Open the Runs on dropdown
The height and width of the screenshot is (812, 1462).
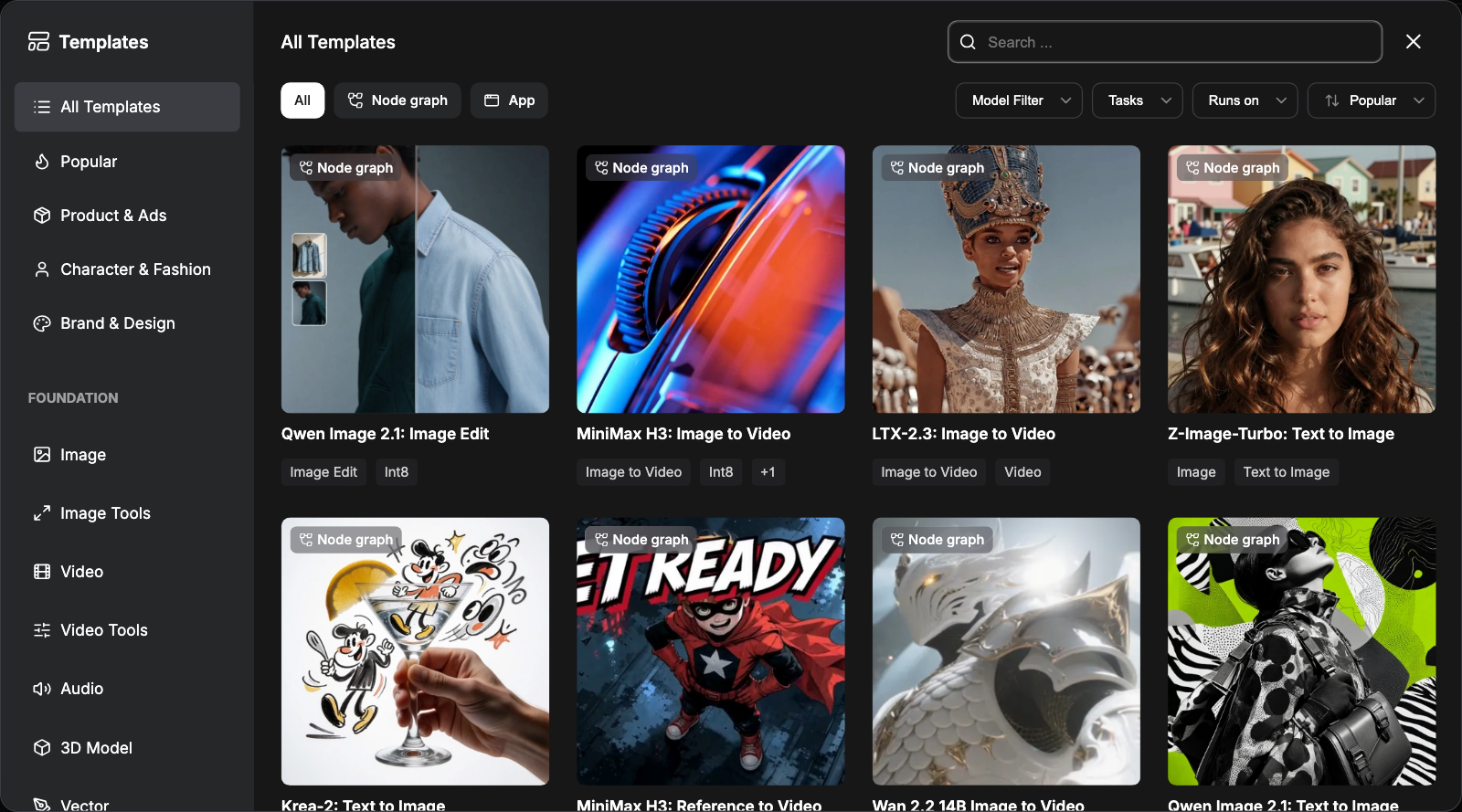[x=1245, y=100]
